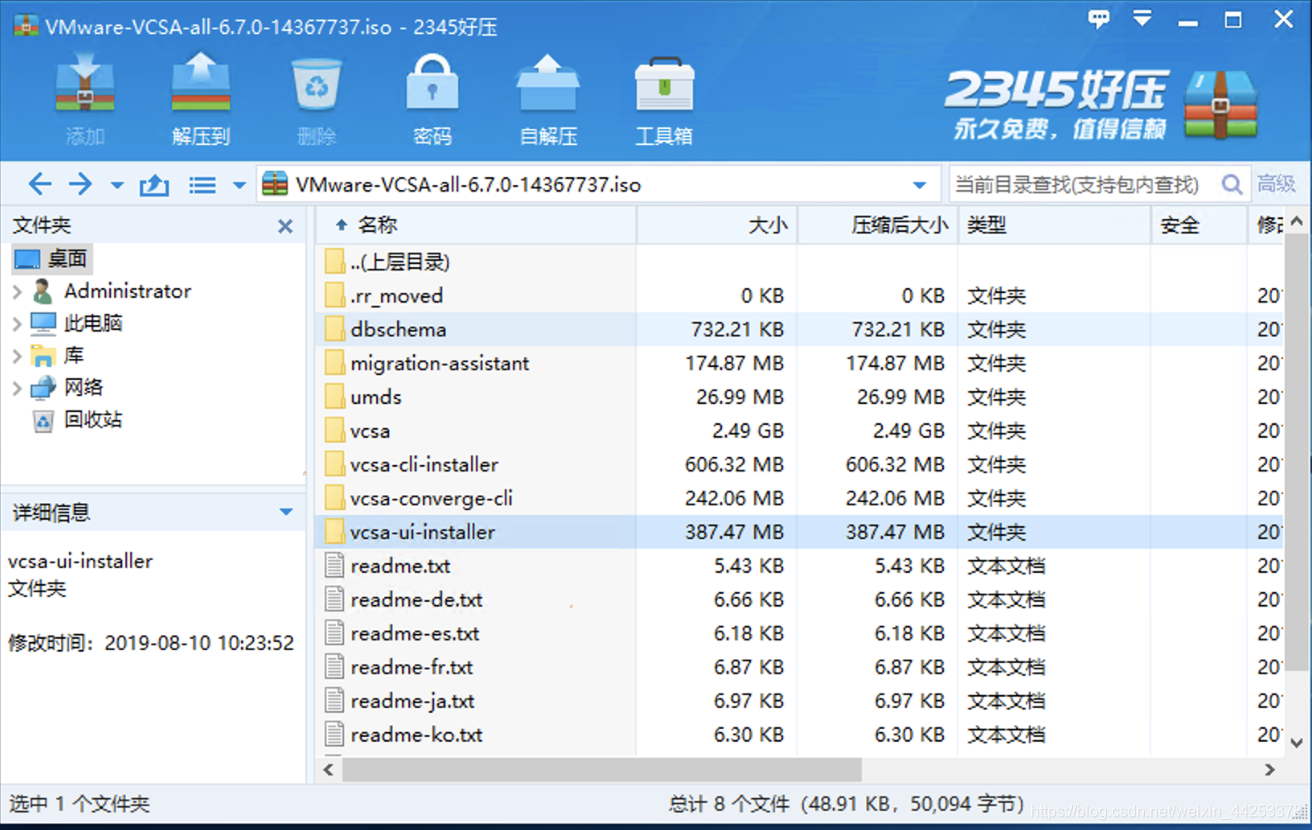Image resolution: width=1312 pixels, height=830 pixels.
Task: Sort by the 大小 column header
Action: 717,225
